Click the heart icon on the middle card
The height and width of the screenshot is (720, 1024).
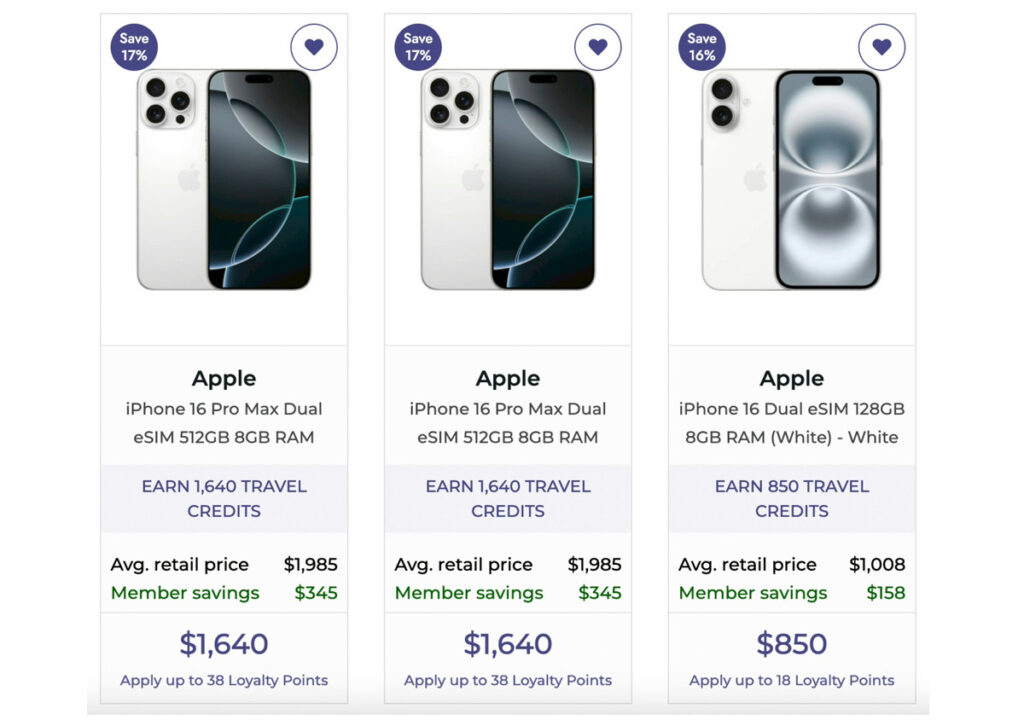point(598,47)
